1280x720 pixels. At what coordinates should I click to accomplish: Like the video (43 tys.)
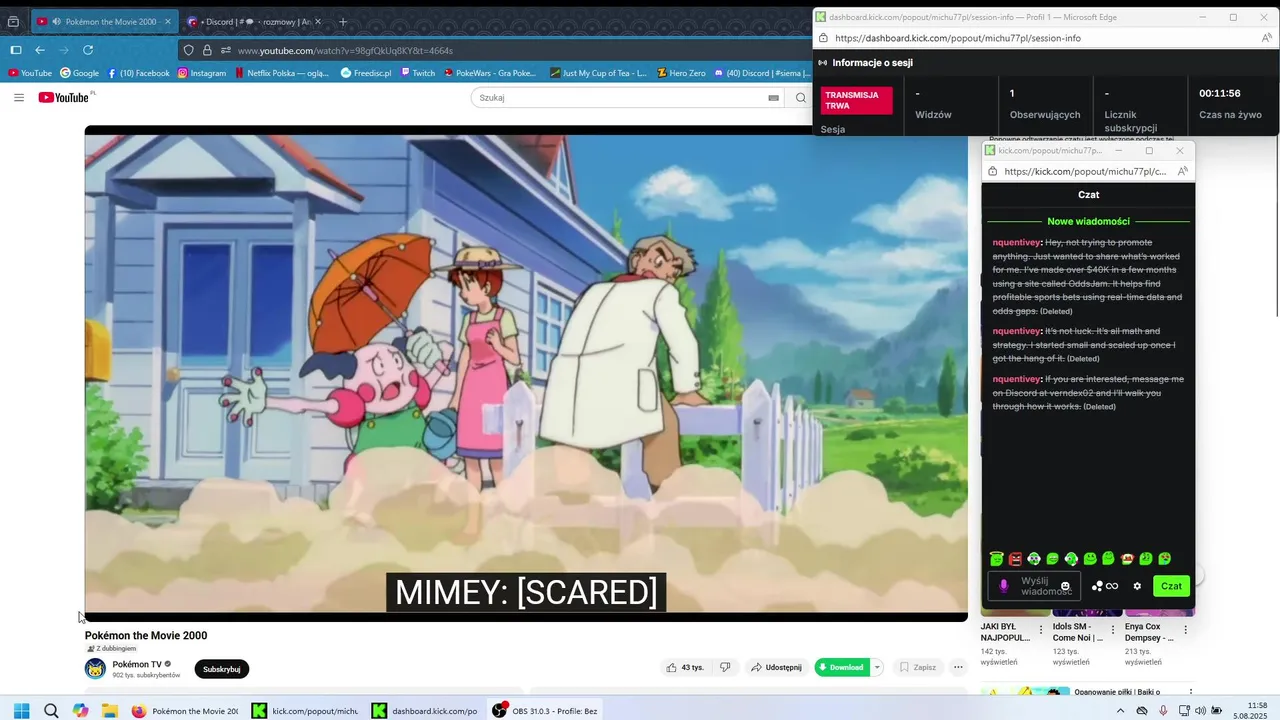686,667
